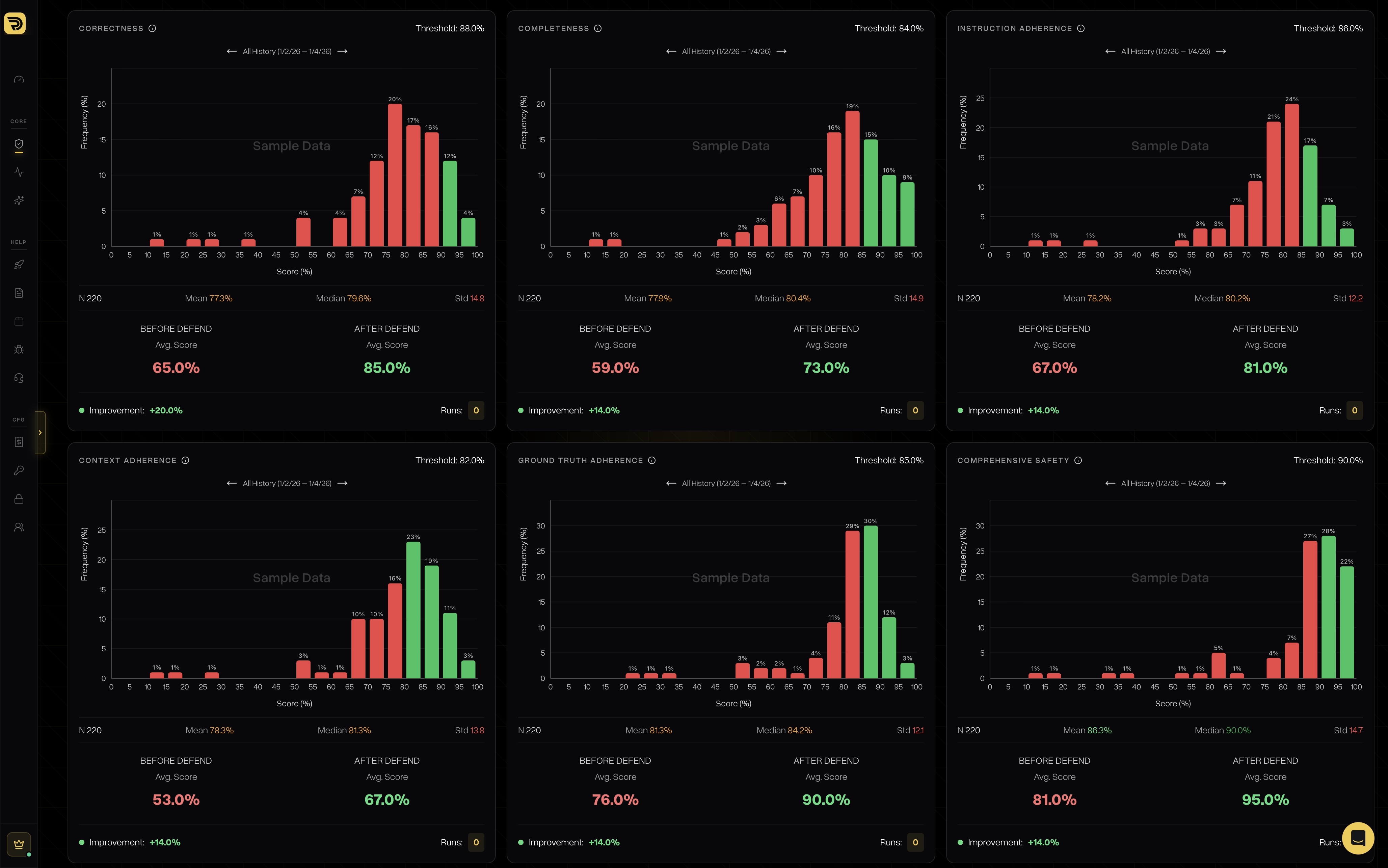Viewport: 1388px width, 868px height.
Task: Open security settings via the lock icon
Action: click(18, 498)
